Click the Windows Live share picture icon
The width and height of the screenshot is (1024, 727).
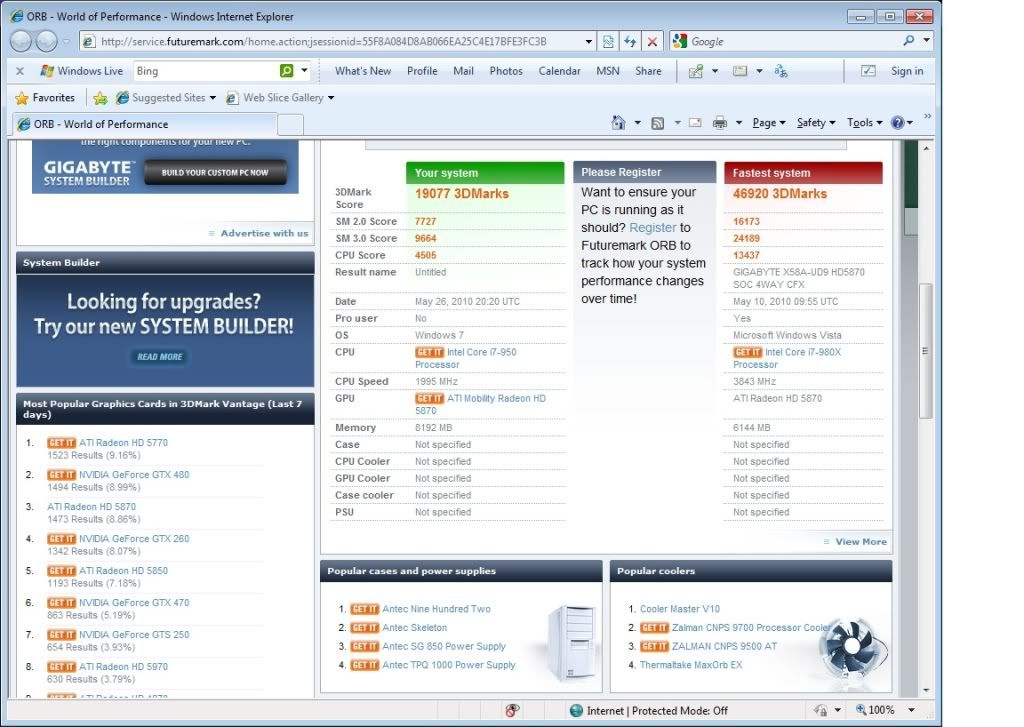[x=696, y=71]
